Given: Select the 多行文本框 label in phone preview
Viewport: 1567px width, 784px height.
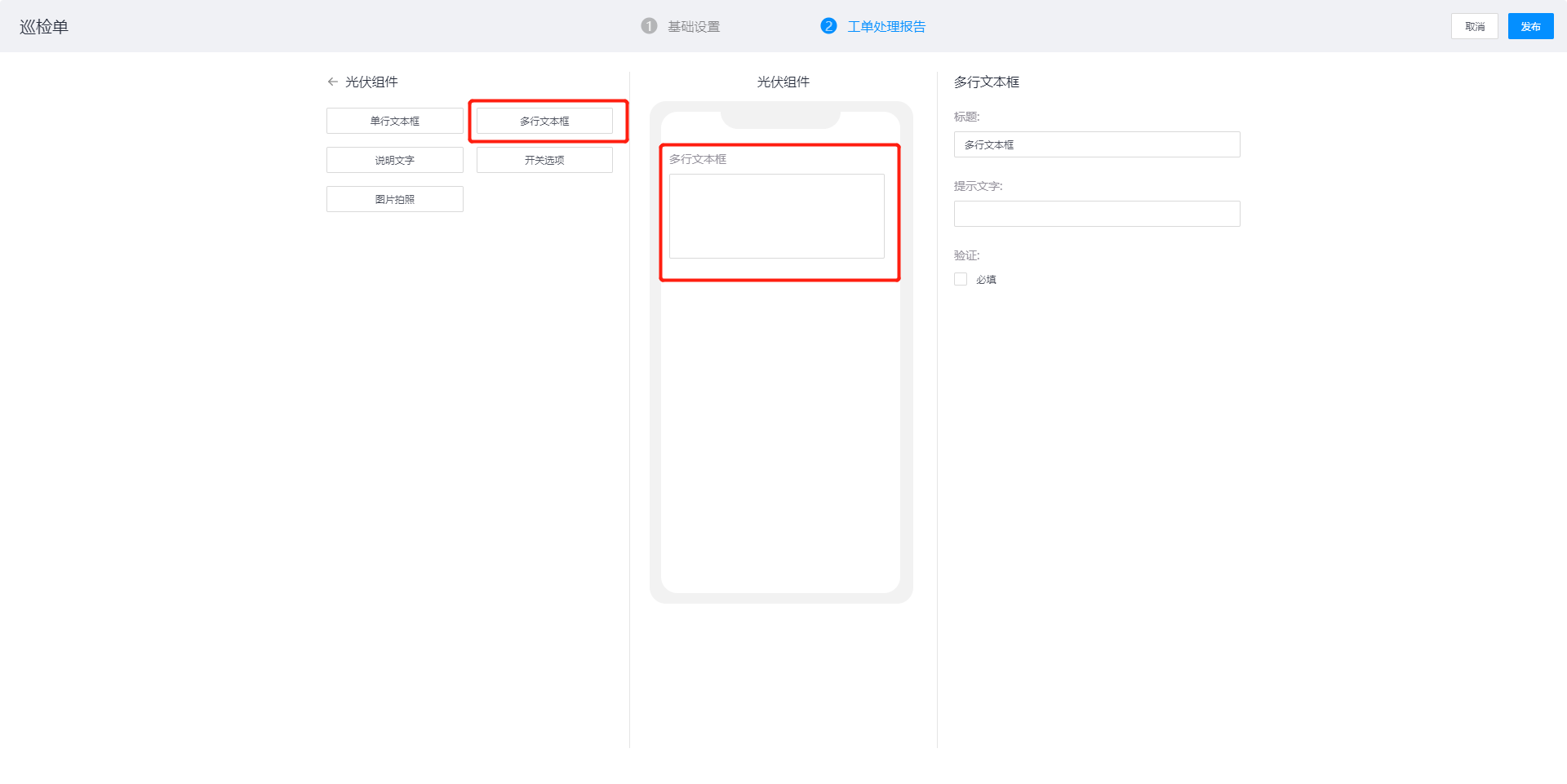Looking at the screenshot, I should pyautogui.click(x=698, y=159).
